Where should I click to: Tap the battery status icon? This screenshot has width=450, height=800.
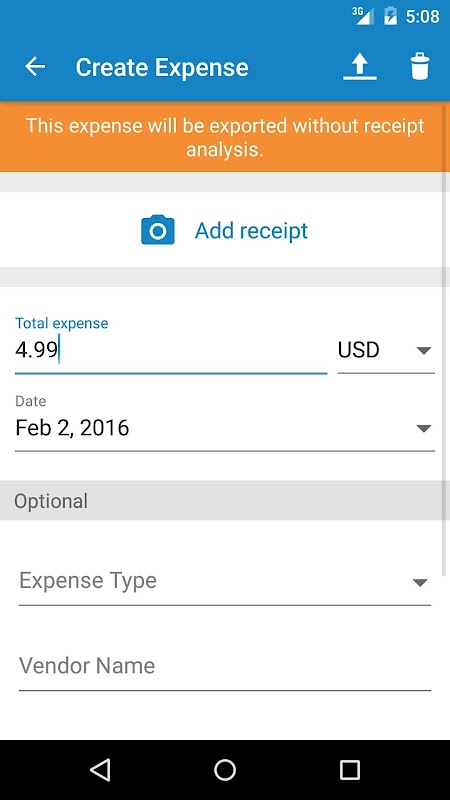390,16
